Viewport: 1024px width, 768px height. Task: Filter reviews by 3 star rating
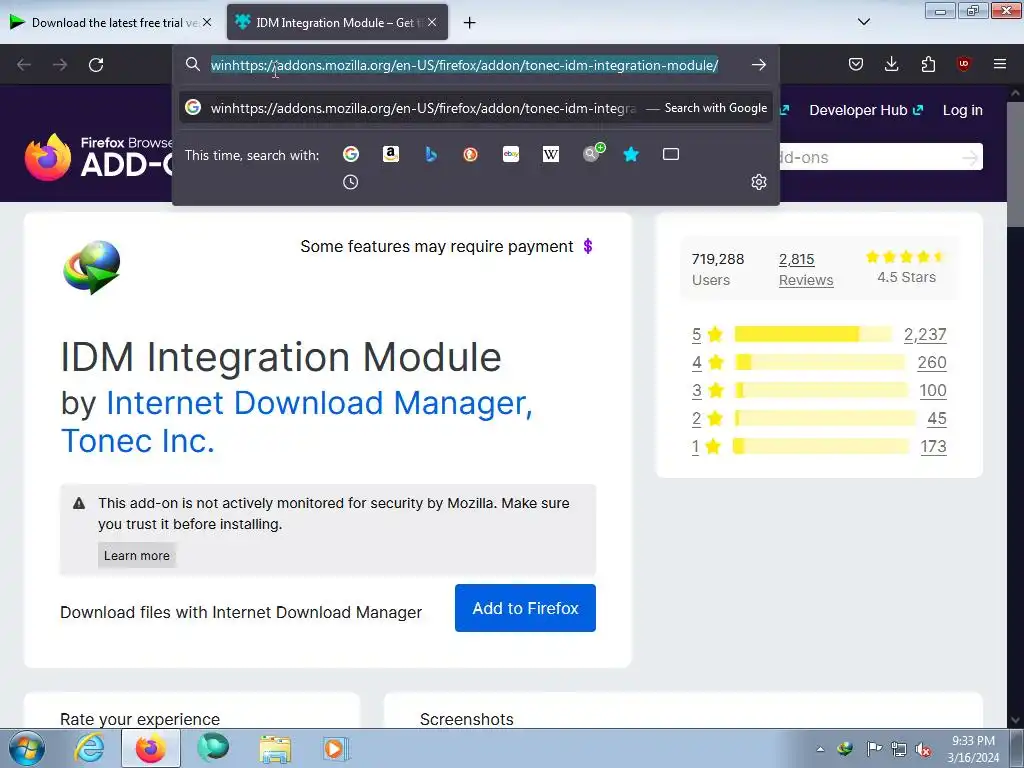click(708, 391)
